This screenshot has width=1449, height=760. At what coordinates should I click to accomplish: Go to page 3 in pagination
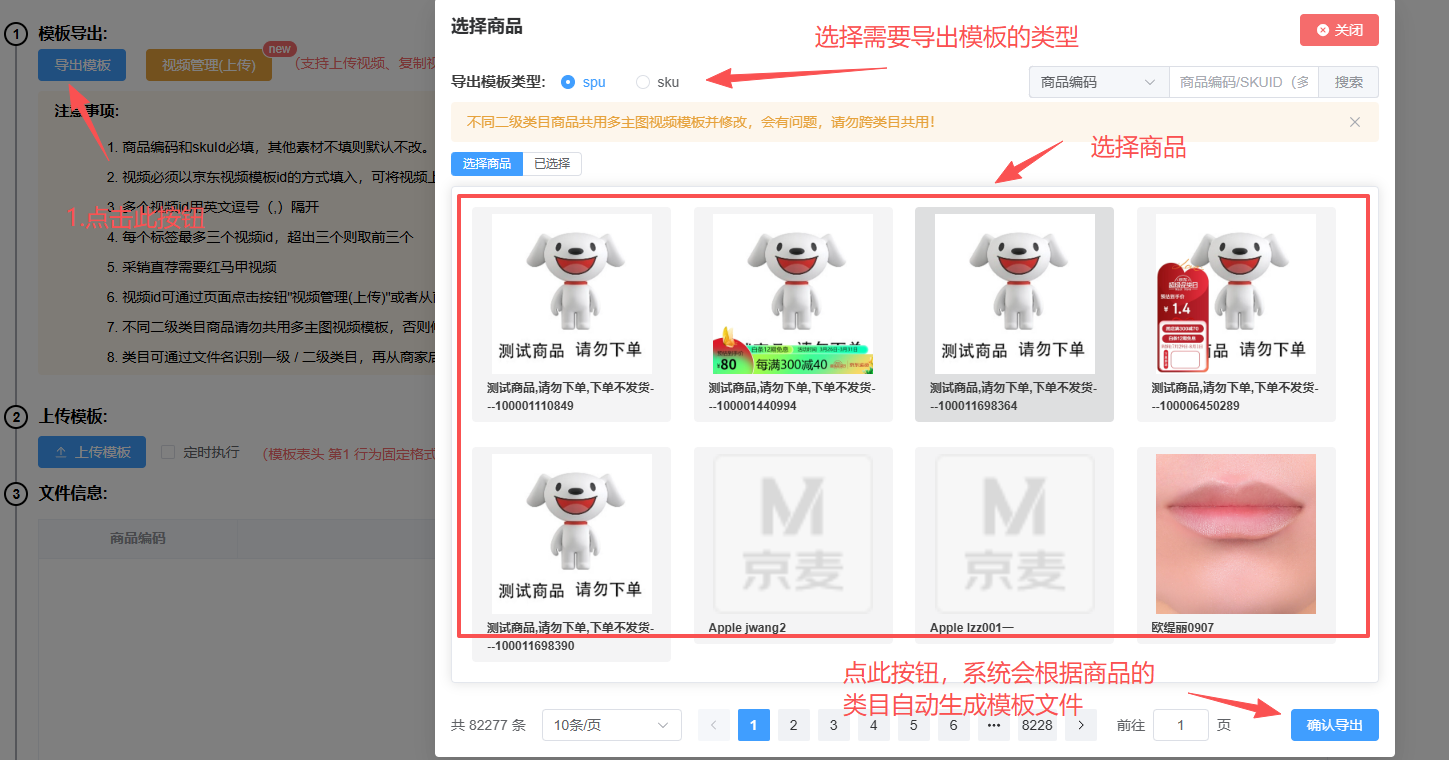click(833, 725)
